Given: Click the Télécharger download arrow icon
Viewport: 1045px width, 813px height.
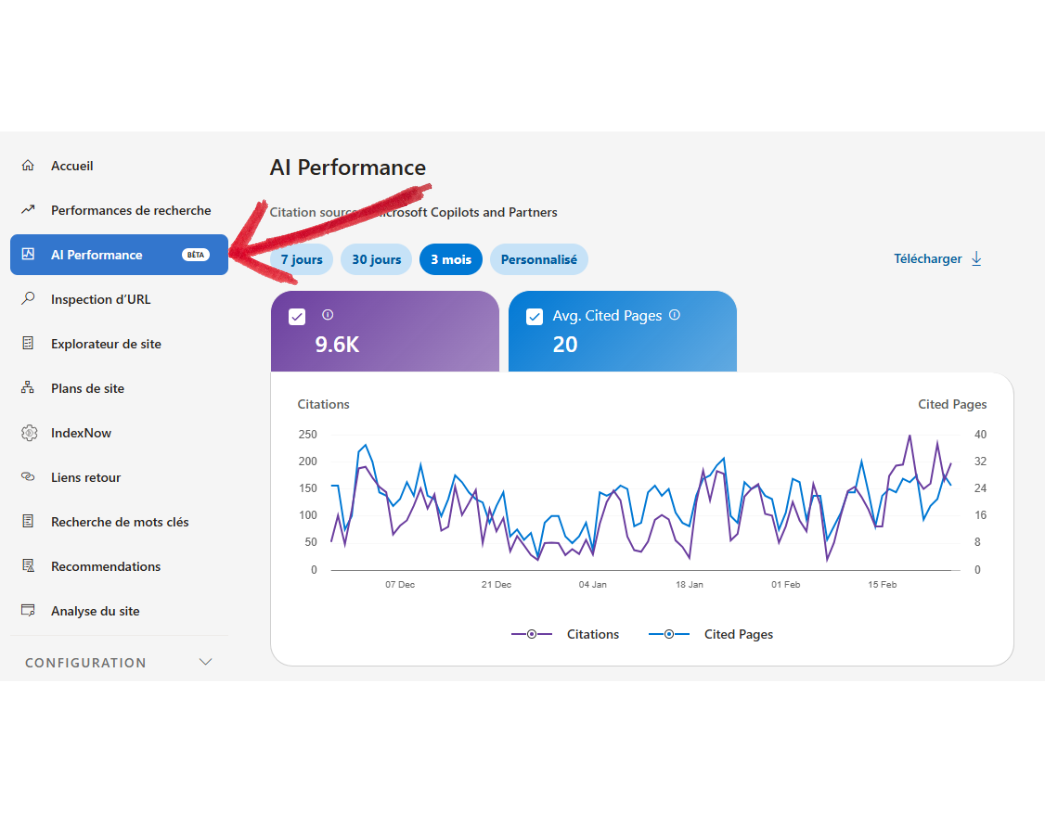Looking at the screenshot, I should 977,259.
